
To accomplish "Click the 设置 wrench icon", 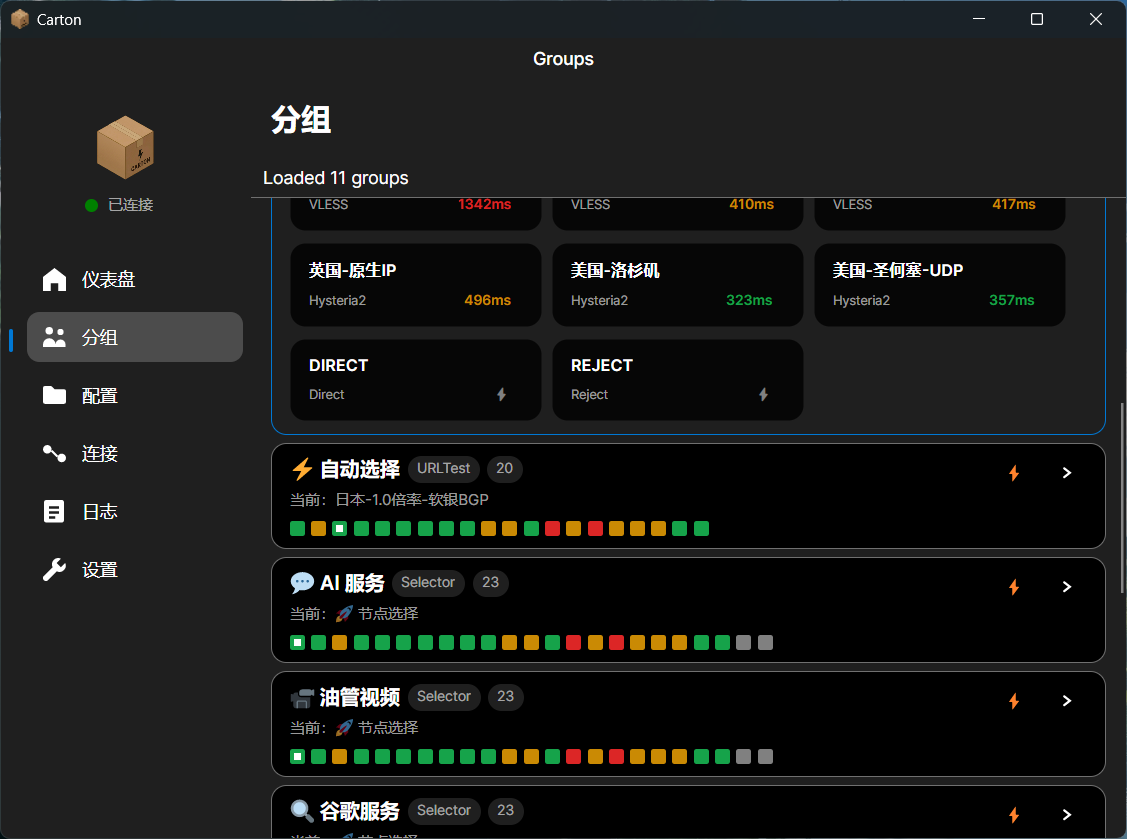I will pyautogui.click(x=54, y=569).
